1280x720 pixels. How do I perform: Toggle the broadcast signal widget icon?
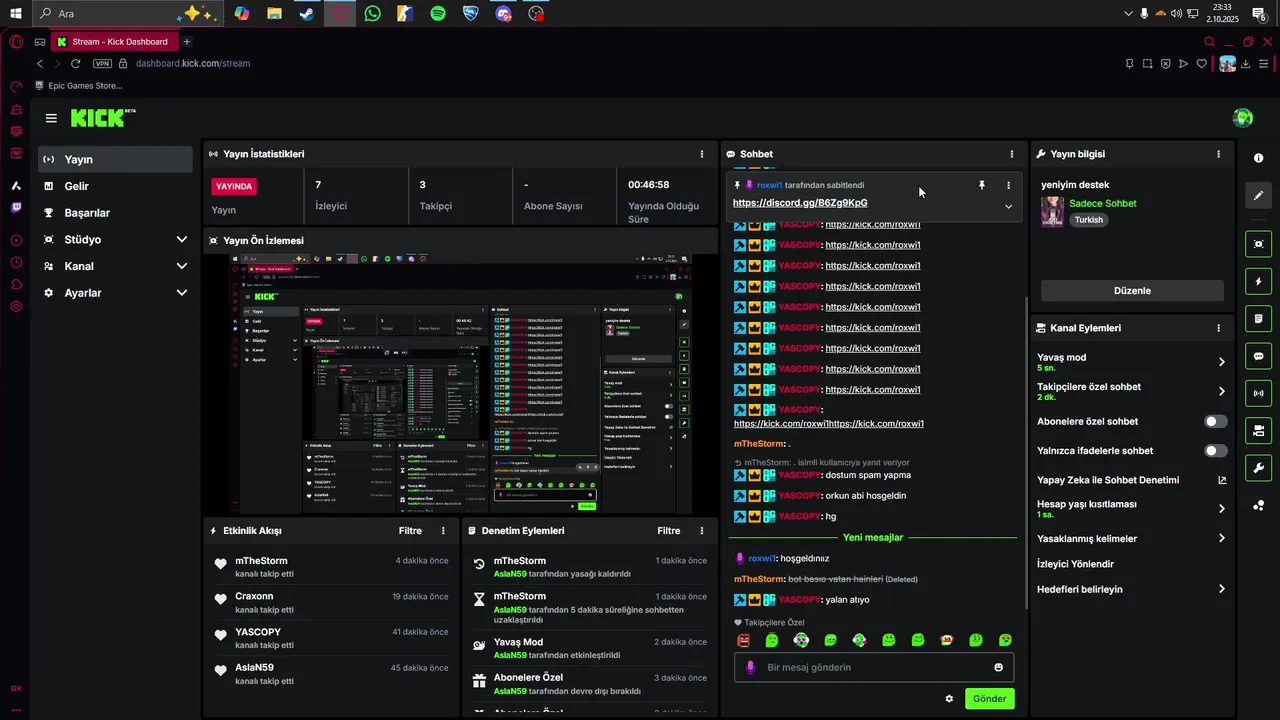pyautogui.click(x=1258, y=393)
